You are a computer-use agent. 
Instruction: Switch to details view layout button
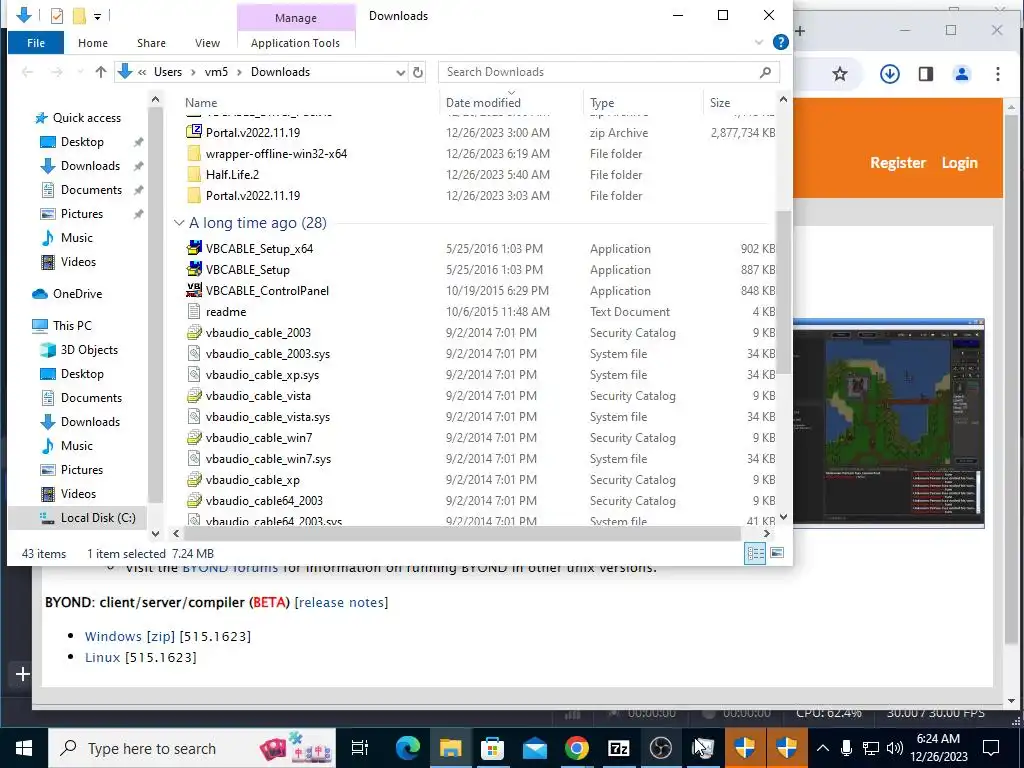[756, 553]
